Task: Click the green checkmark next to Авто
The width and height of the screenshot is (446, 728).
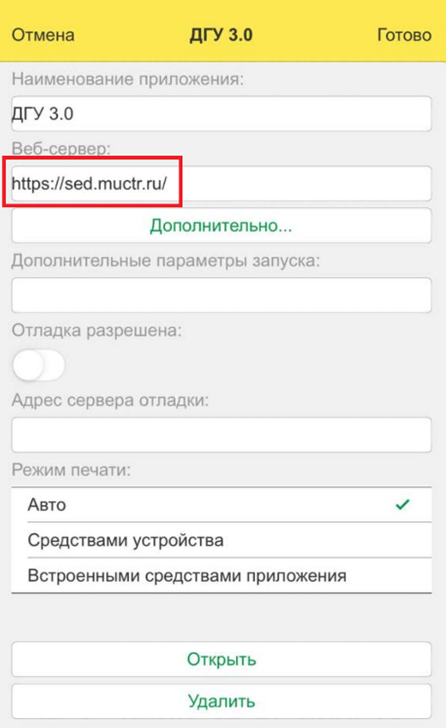Action: [402, 504]
